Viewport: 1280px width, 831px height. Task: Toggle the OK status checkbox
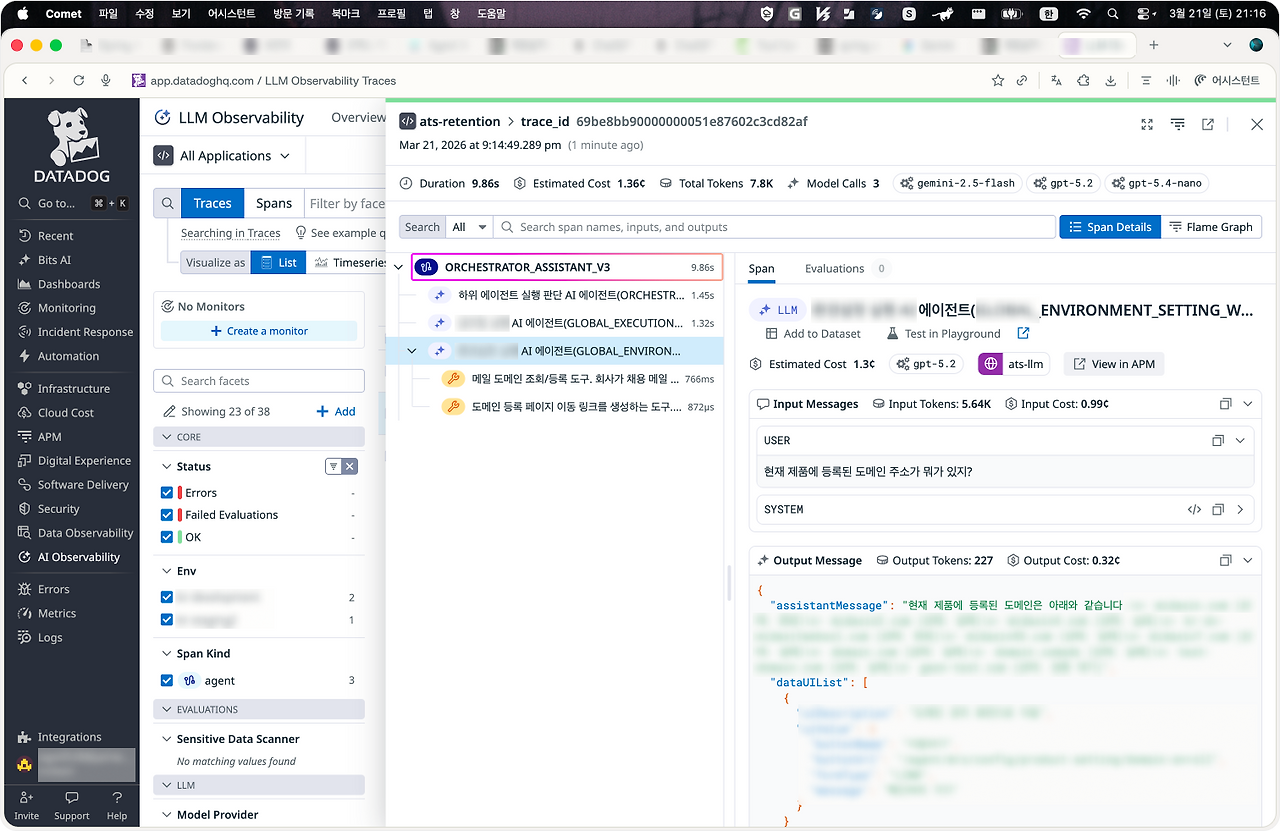tap(167, 537)
